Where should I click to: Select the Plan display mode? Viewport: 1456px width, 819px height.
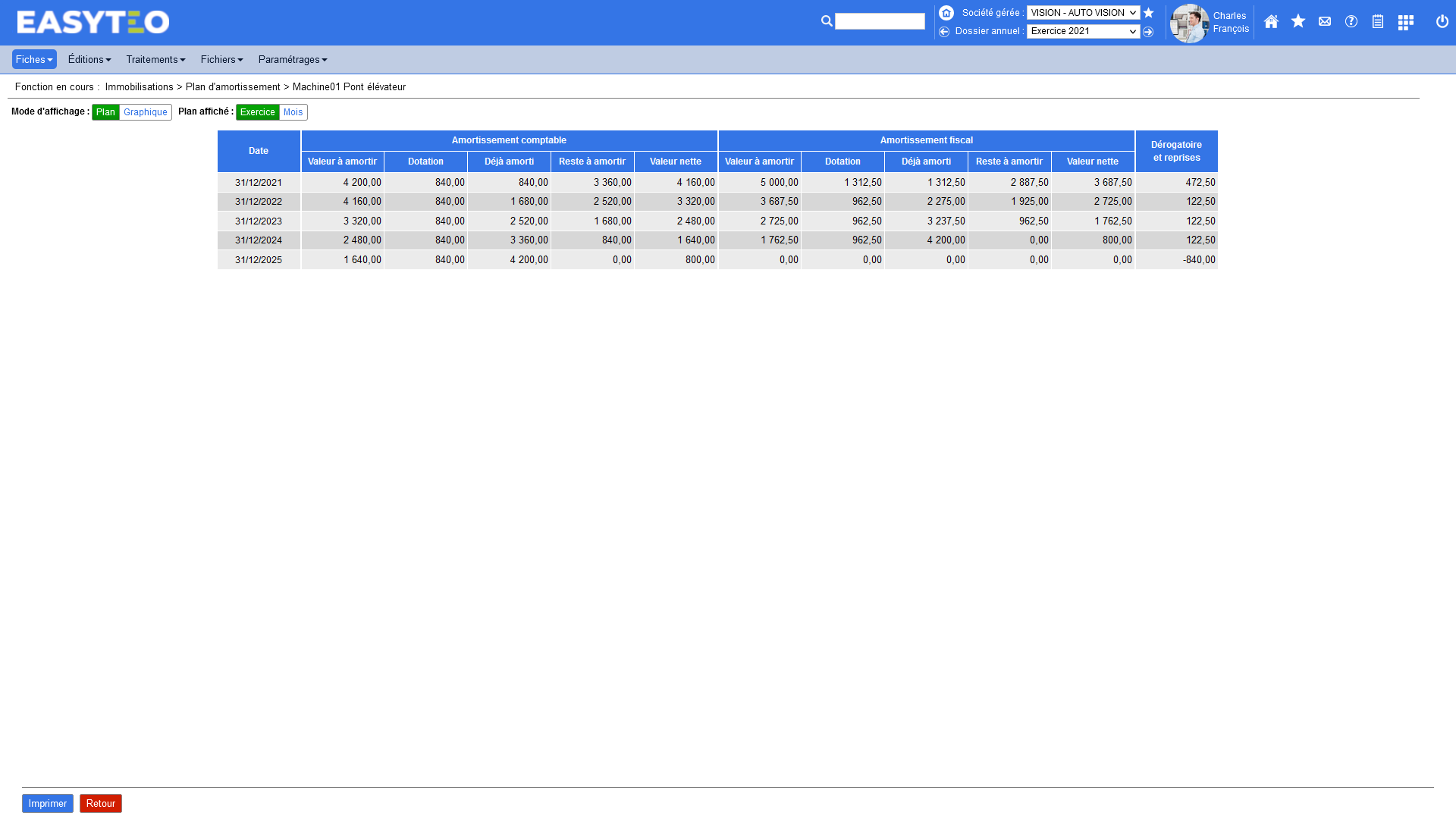click(x=105, y=112)
